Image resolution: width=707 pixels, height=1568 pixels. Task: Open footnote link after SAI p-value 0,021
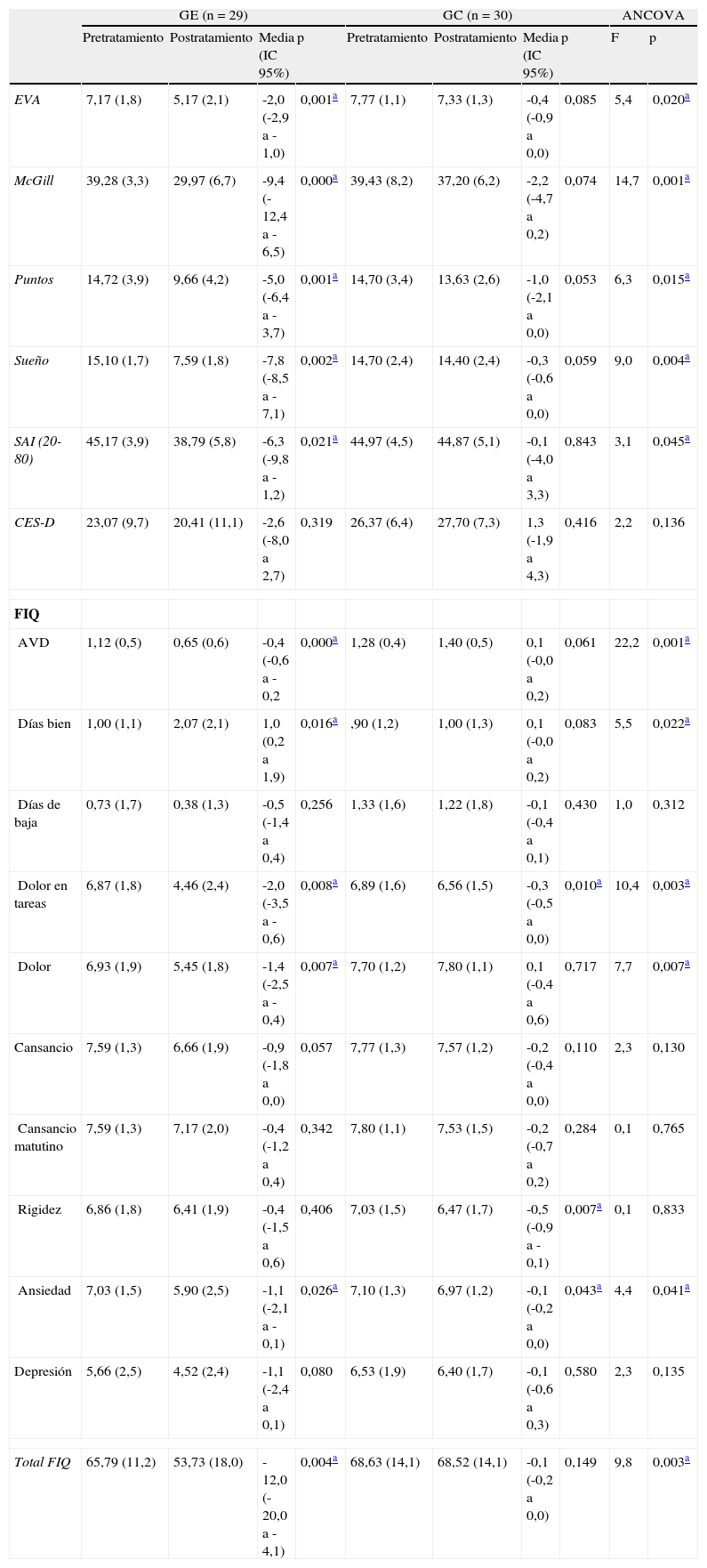334,440
